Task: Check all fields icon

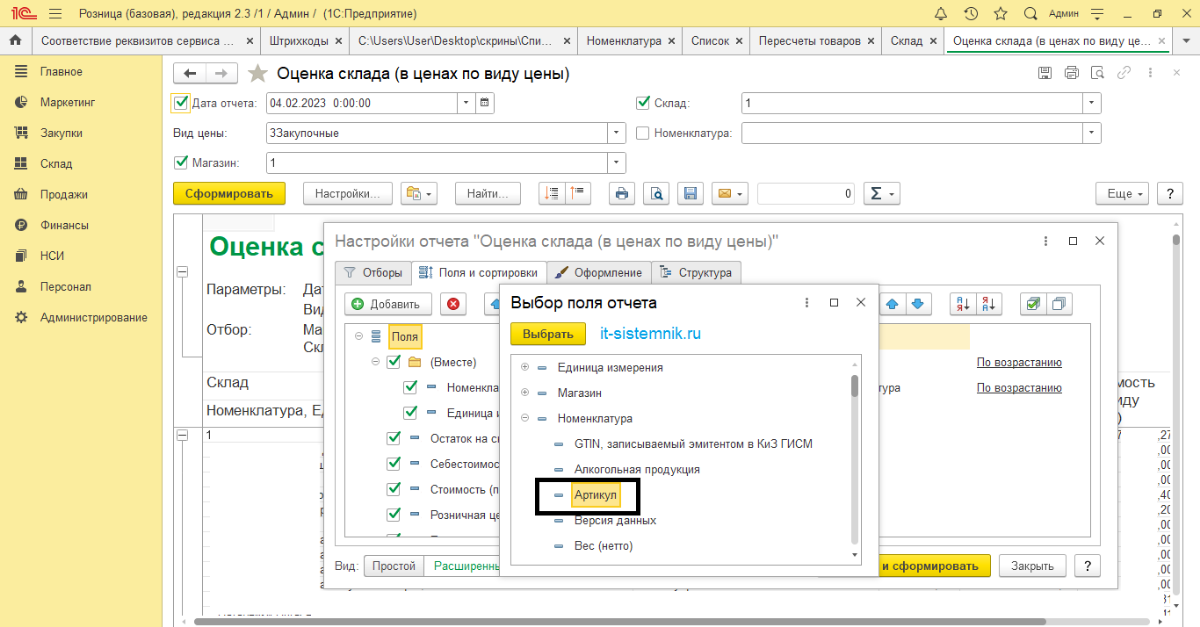Action: pos(1033,304)
